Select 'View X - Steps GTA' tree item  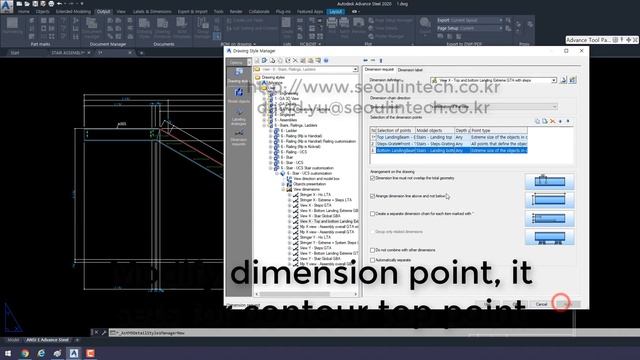point(316,205)
